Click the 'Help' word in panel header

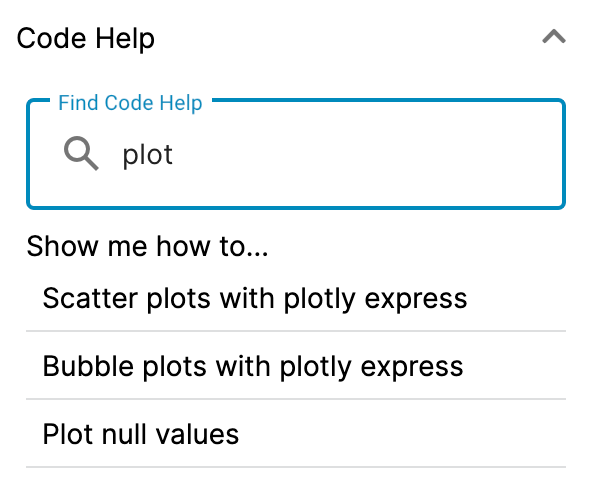[125, 38]
